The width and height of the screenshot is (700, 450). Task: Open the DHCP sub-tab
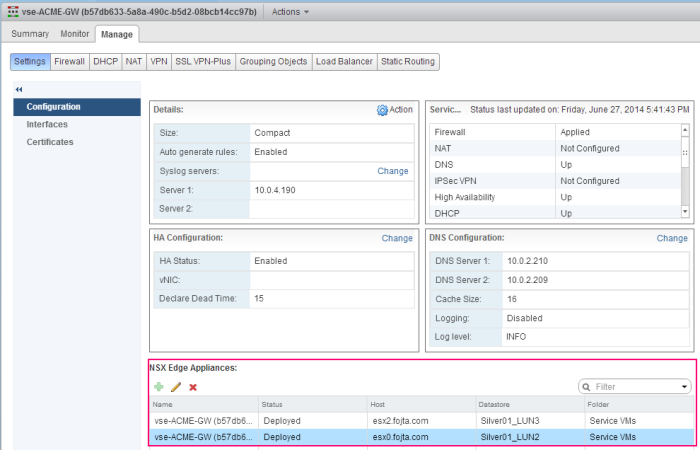[x=105, y=62]
